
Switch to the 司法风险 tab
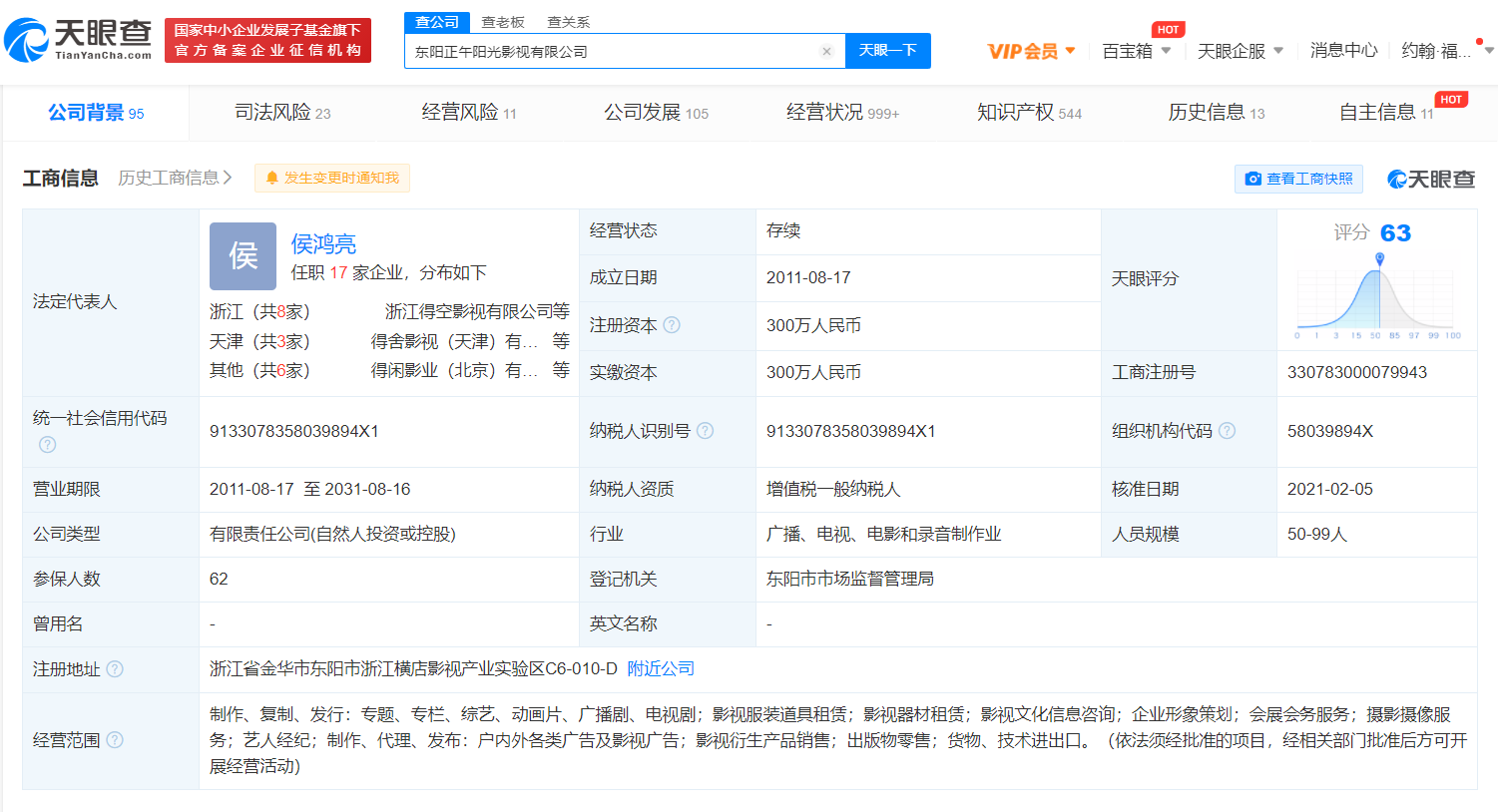282,113
